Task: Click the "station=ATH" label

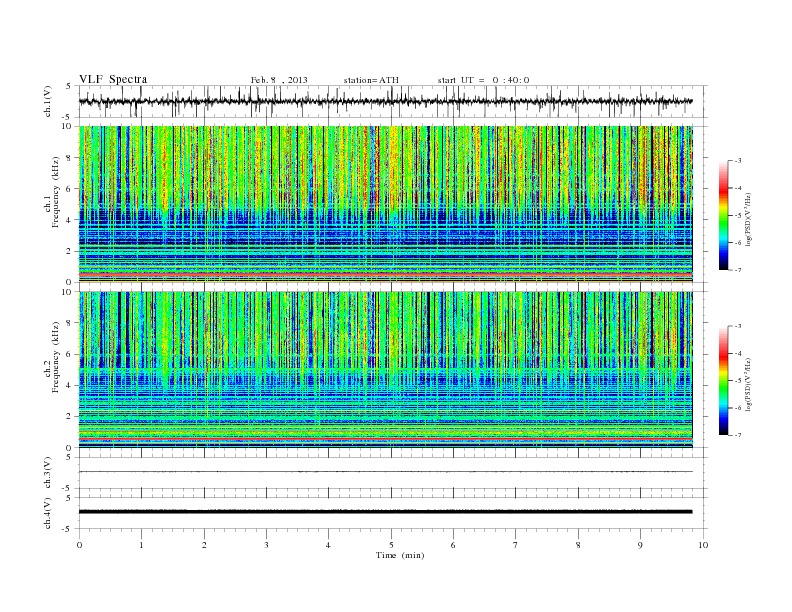Action: (371, 80)
